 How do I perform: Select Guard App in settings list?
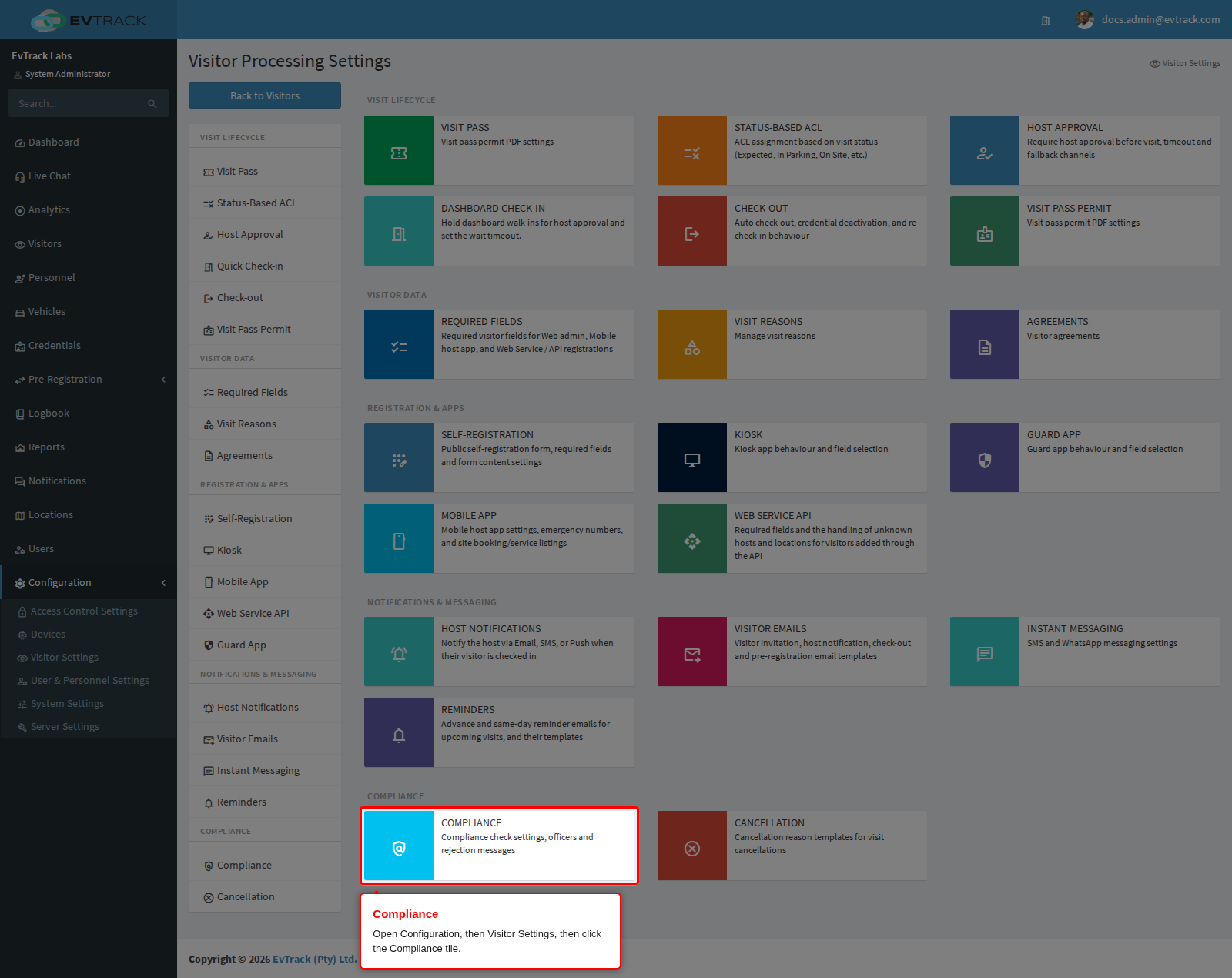pos(265,645)
